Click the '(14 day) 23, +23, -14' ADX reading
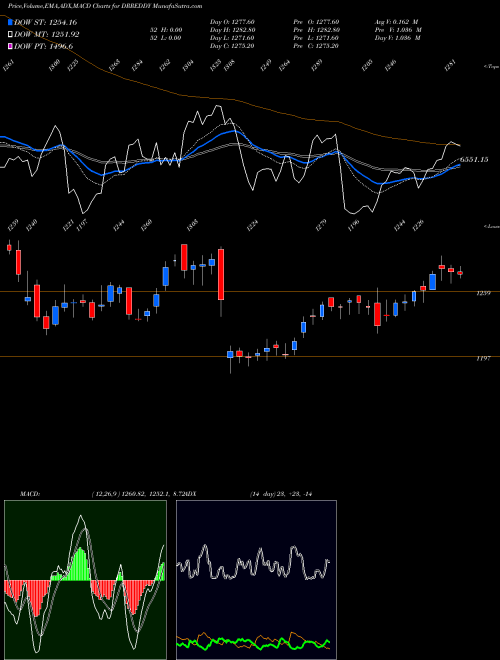Viewport: 500px width, 660px height. (281, 494)
